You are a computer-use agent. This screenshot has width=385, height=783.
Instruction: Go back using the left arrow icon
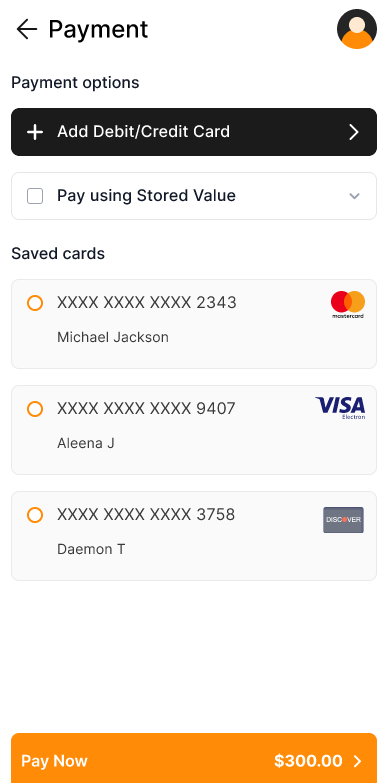(26, 29)
